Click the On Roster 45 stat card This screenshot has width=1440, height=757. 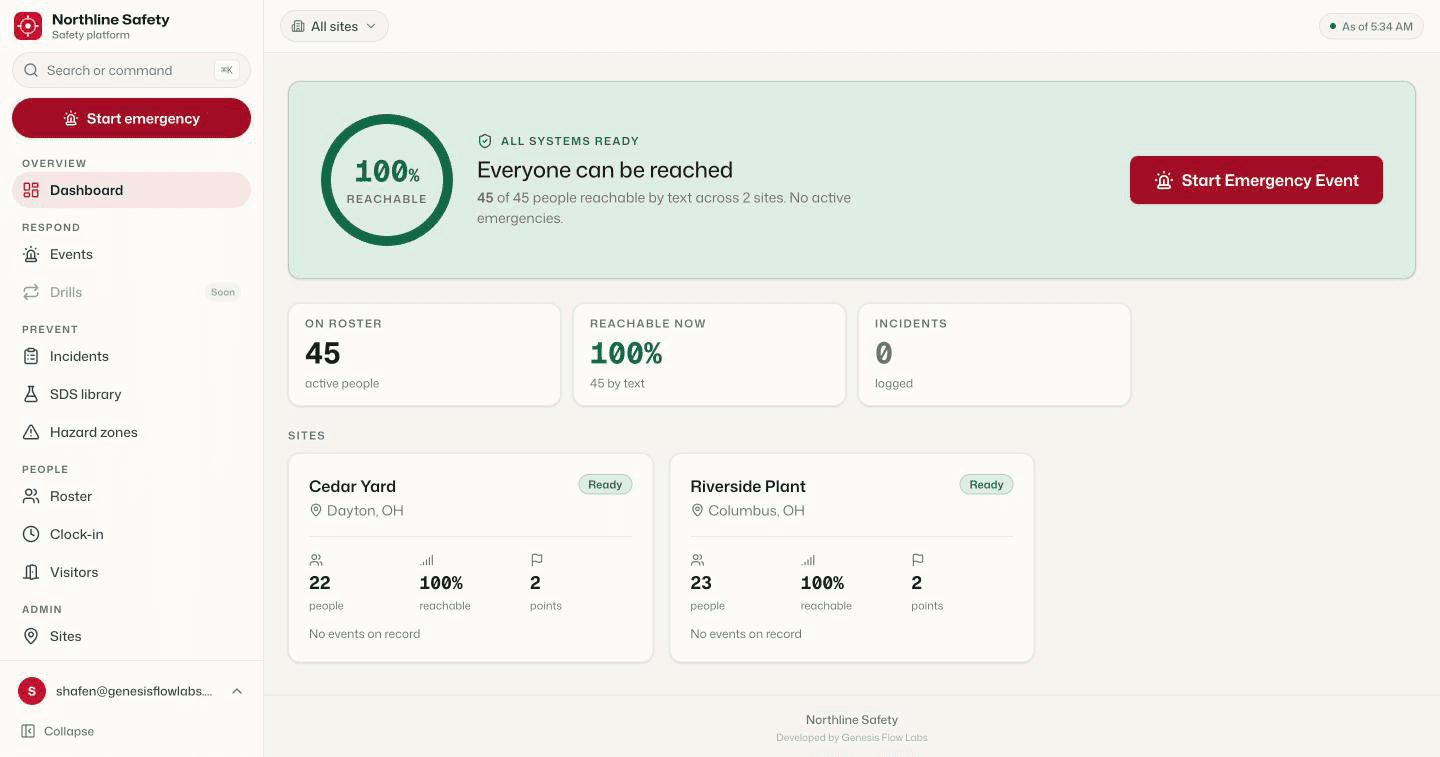[x=424, y=355]
